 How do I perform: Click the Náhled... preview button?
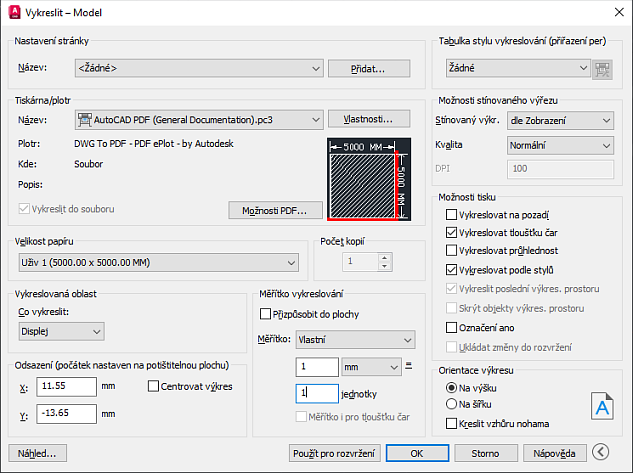point(37,453)
